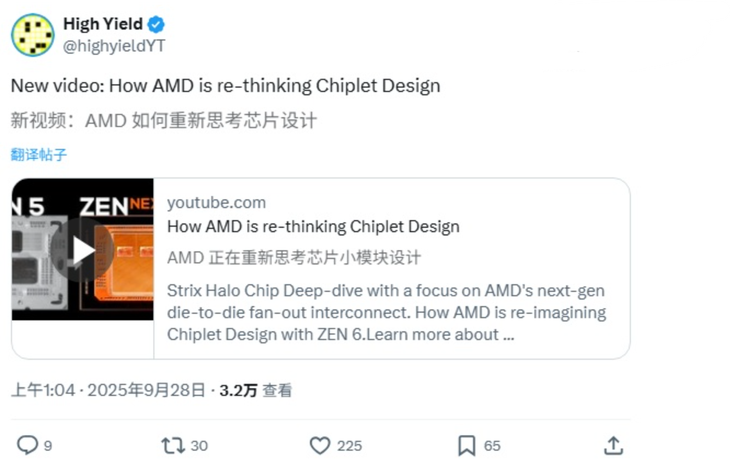This screenshot has width=730, height=466.
Task: Click the post timestamp 2025年9月28日
Action: [155, 390]
